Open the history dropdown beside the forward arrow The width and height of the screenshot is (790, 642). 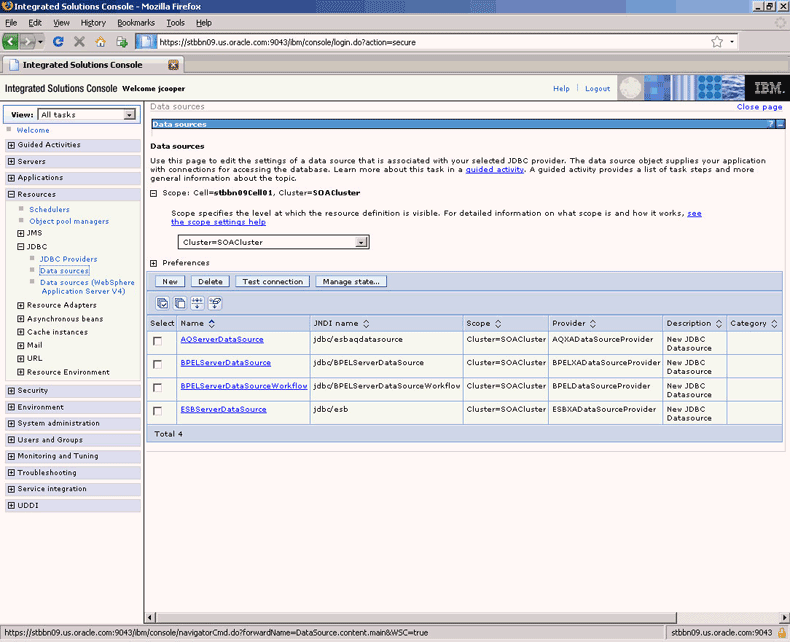(40, 42)
